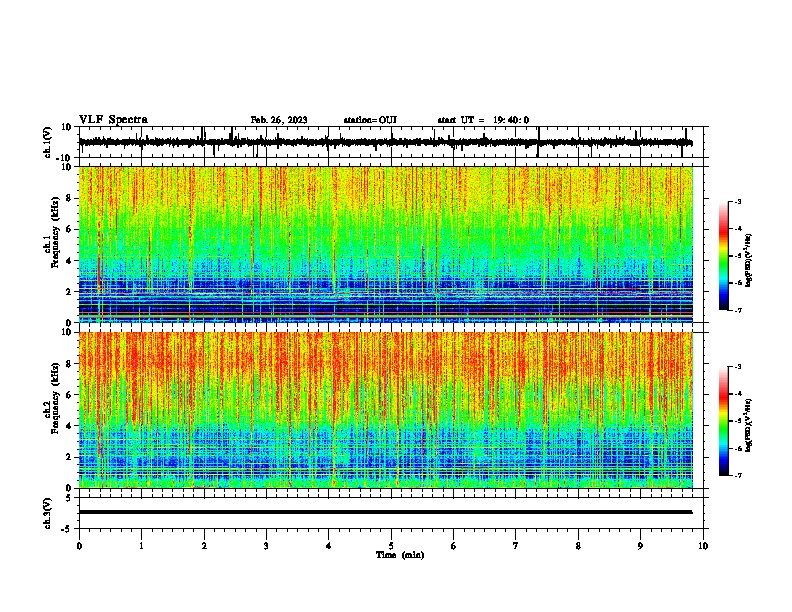The width and height of the screenshot is (792, 612).
Task: Click the ch.2 'Frequency (kHz)' axis label
Action: (55, 398)
